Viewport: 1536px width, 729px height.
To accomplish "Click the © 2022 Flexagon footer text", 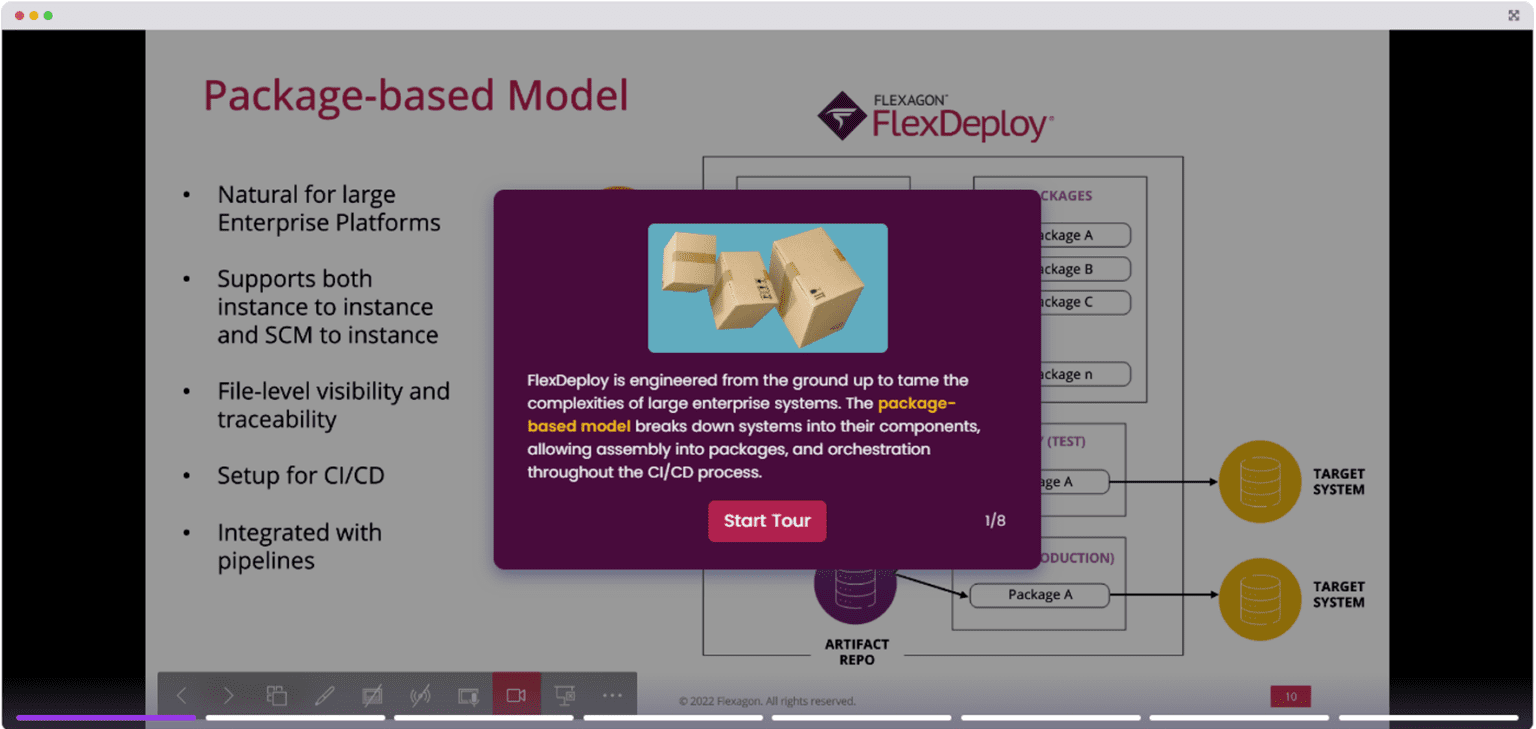I will click(770, 700).
